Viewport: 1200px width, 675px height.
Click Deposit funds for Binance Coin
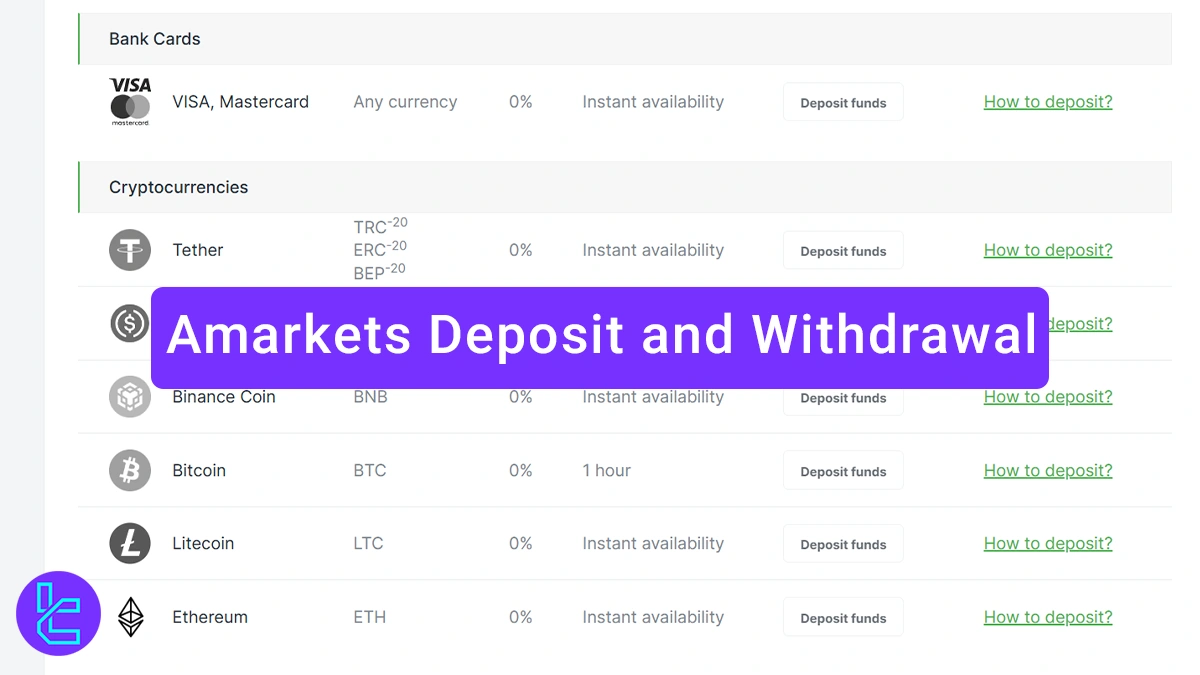[843, 398]
